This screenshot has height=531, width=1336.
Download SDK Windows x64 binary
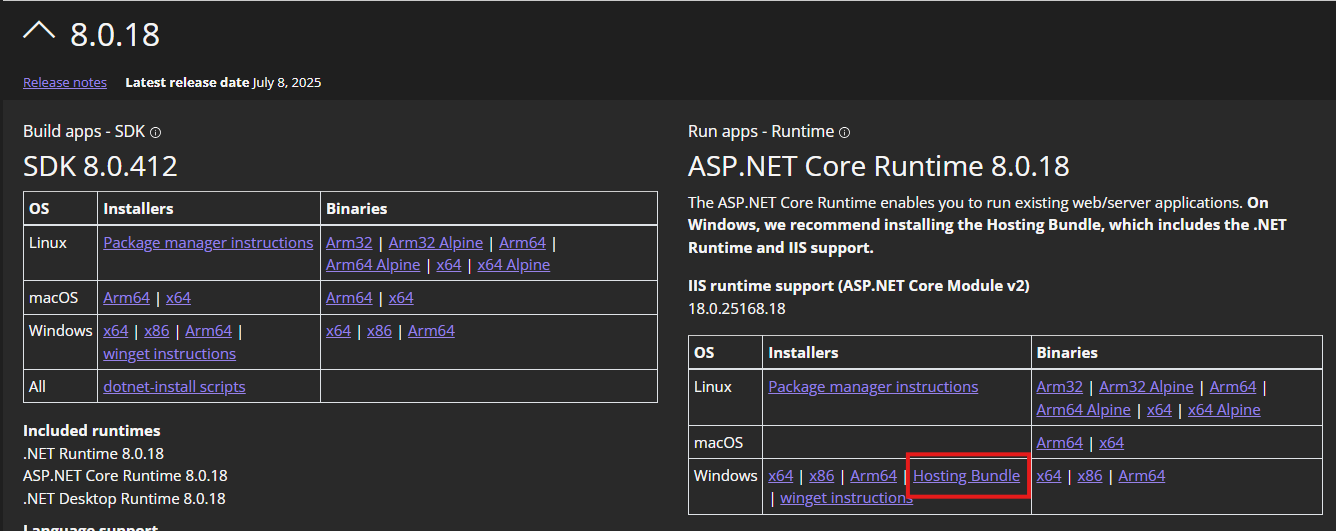tap(339, 330)
